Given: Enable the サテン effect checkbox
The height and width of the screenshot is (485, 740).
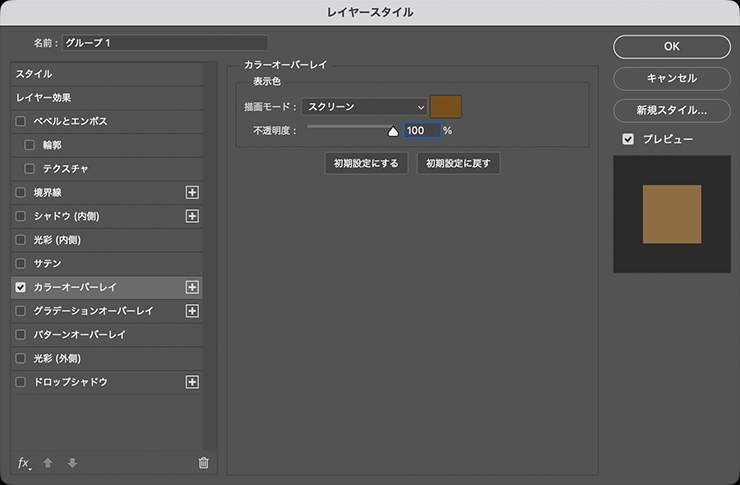Looking at the screenshot, I should point(21,263).
